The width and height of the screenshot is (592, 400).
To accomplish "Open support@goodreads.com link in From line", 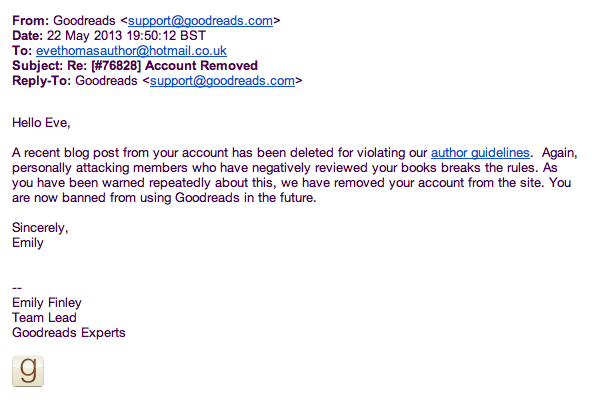I will 200,21.
